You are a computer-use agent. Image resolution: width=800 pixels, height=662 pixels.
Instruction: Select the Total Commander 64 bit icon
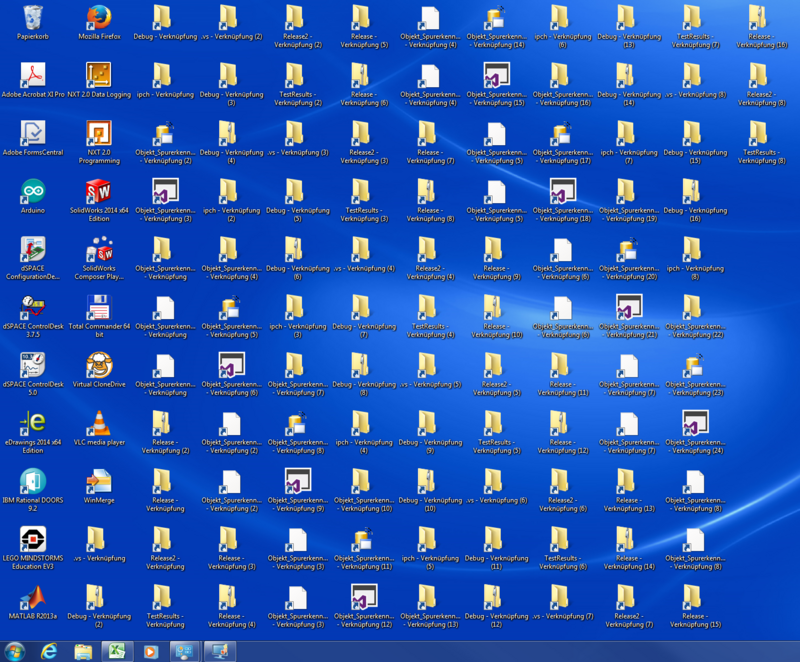(98, 308)
